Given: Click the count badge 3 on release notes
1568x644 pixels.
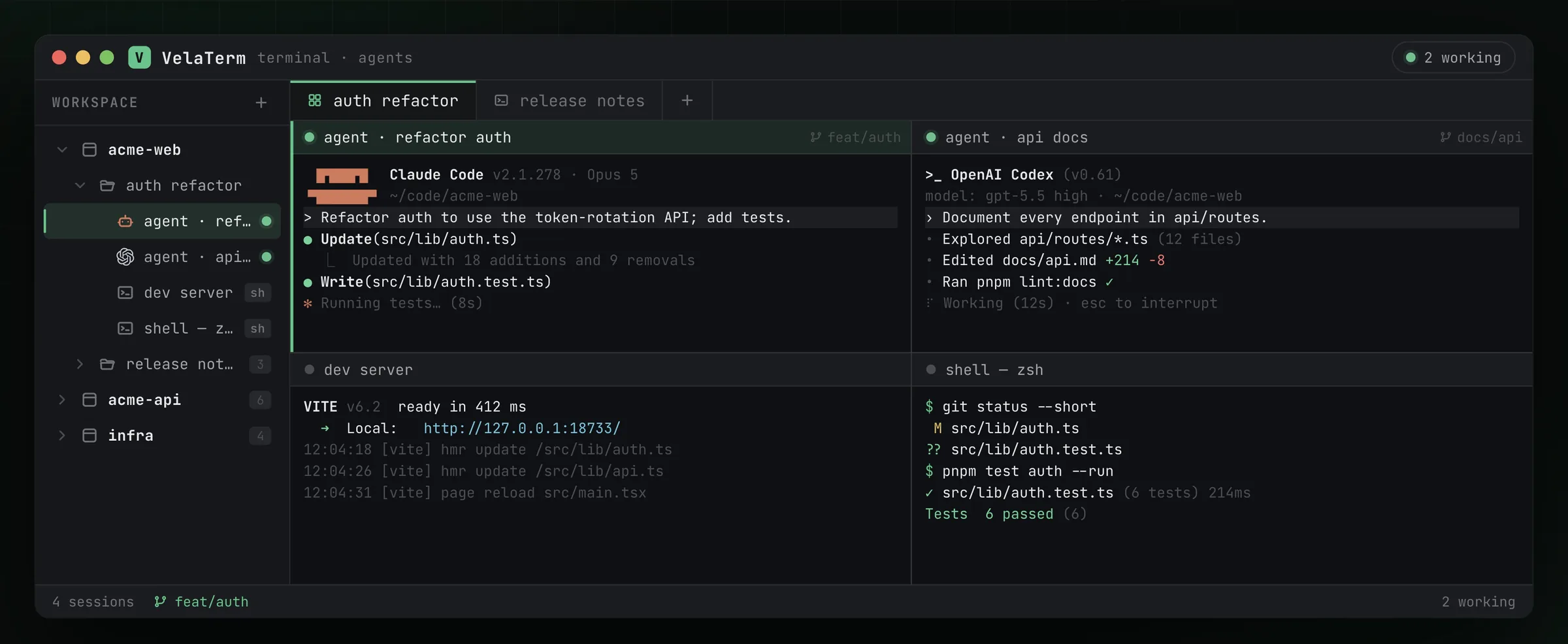Looking at the screenshot, I should pos(260,364).
